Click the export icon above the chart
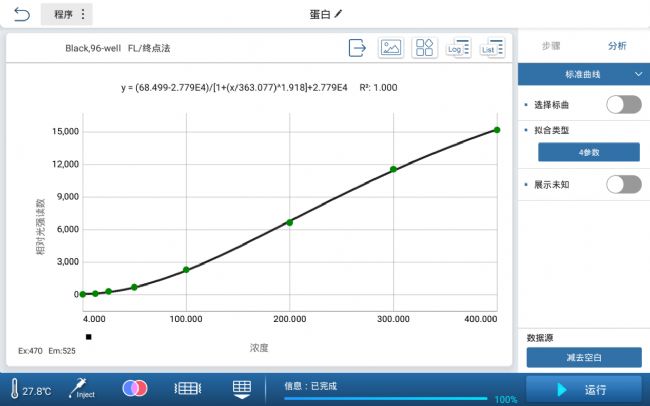650x406 pixels. point(358,48)
